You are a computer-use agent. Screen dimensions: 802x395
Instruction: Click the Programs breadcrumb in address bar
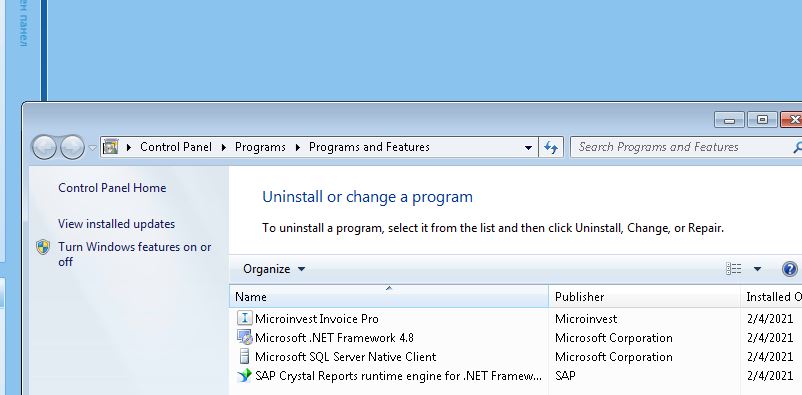[x=260, y=147]
